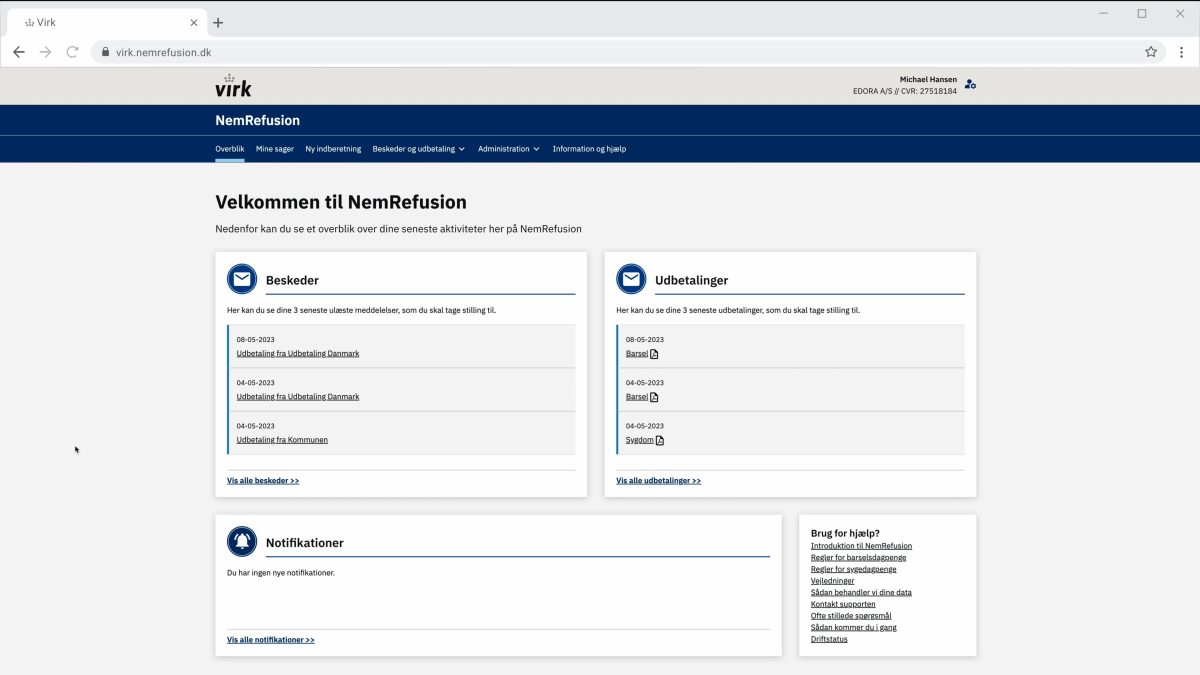
Task: Click the Notifikationer bell icon
Action: [242, 542]
